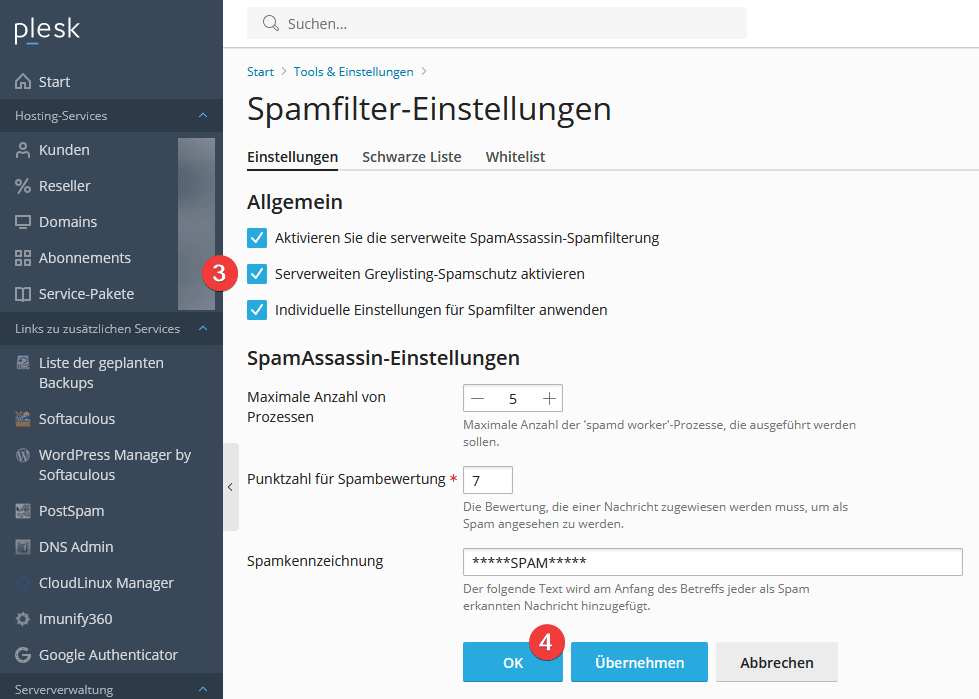The height and width of the screenshot is (699, 979).
Task: Collapse the Hosting-Services sidebar section
Action: click(203, 116)
